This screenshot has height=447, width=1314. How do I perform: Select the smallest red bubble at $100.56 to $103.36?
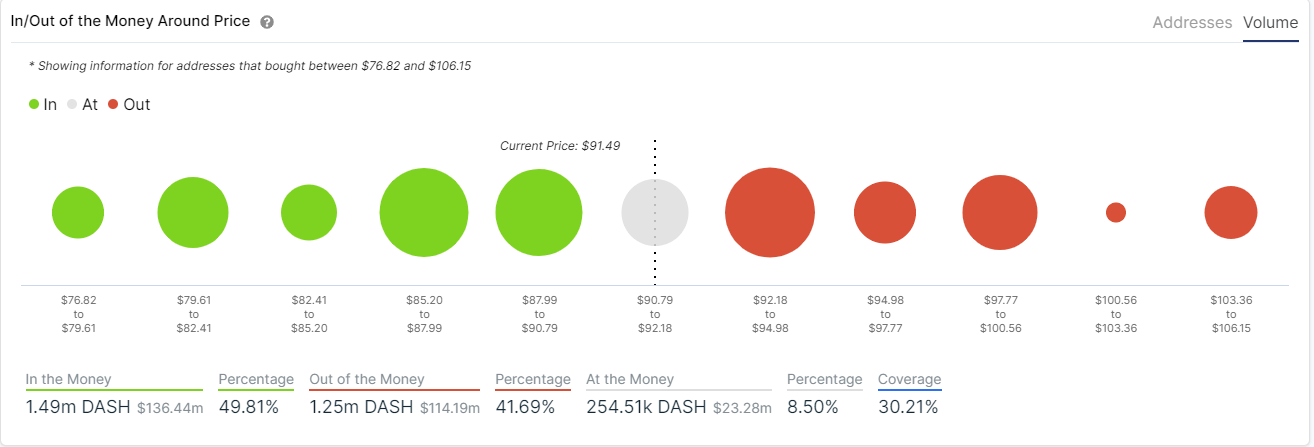point(1116,213)
